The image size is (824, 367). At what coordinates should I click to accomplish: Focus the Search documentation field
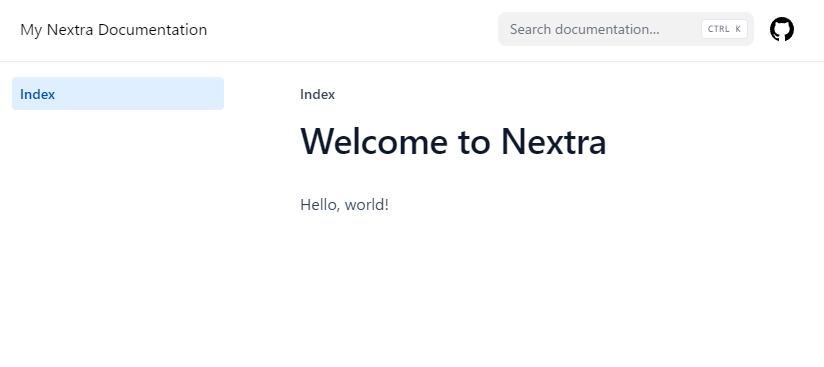pos(625,29)
